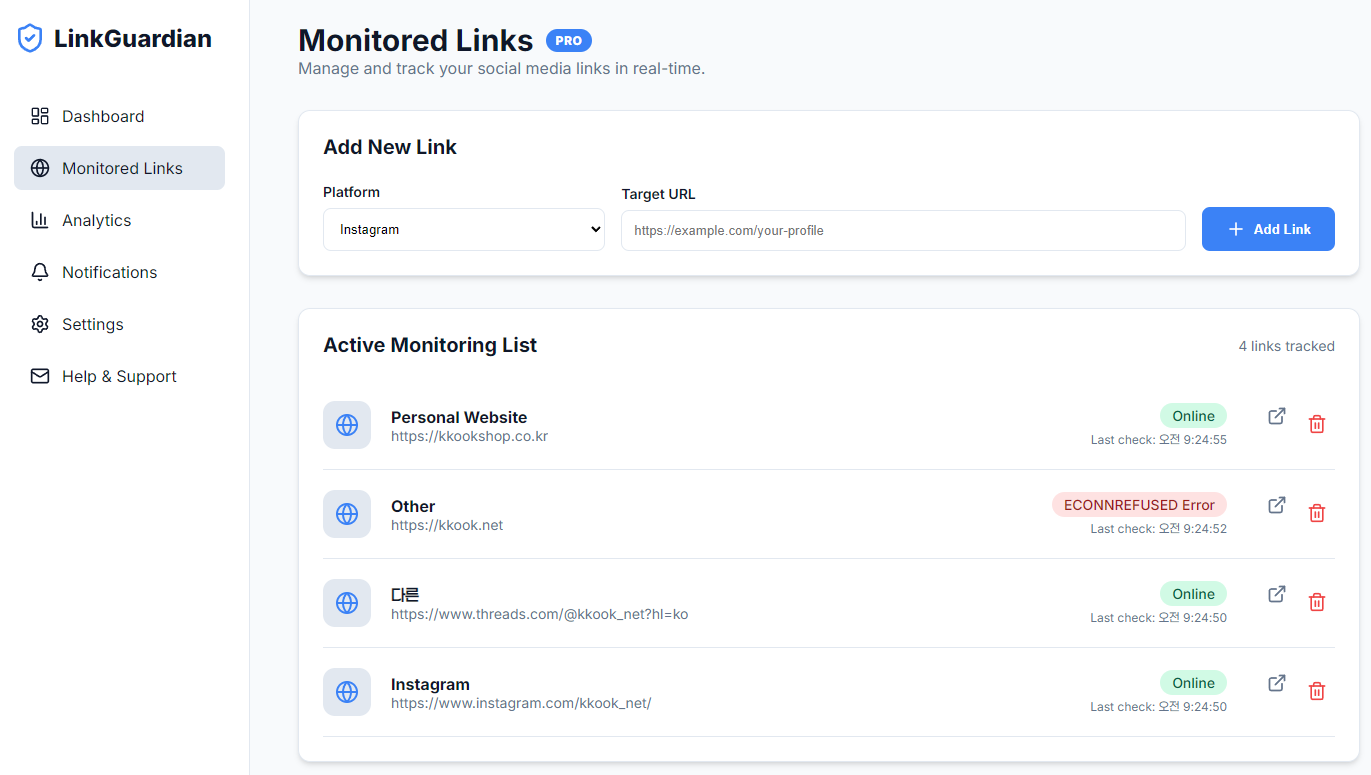Open Notifications via the bell icon

[40, 272]
